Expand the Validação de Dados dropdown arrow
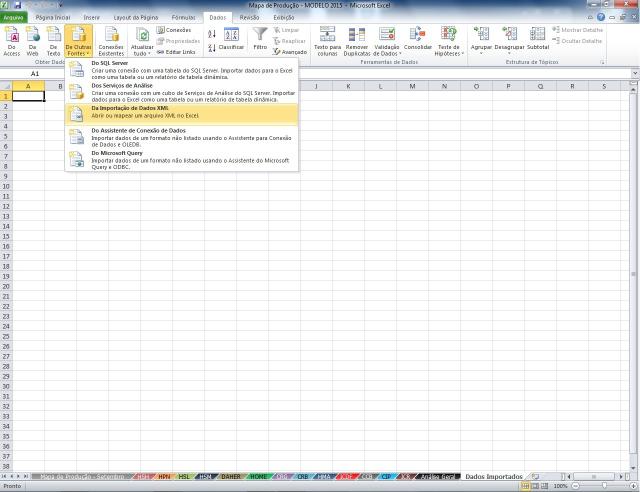This screenshot has width=640, height=492. point(400,54)
